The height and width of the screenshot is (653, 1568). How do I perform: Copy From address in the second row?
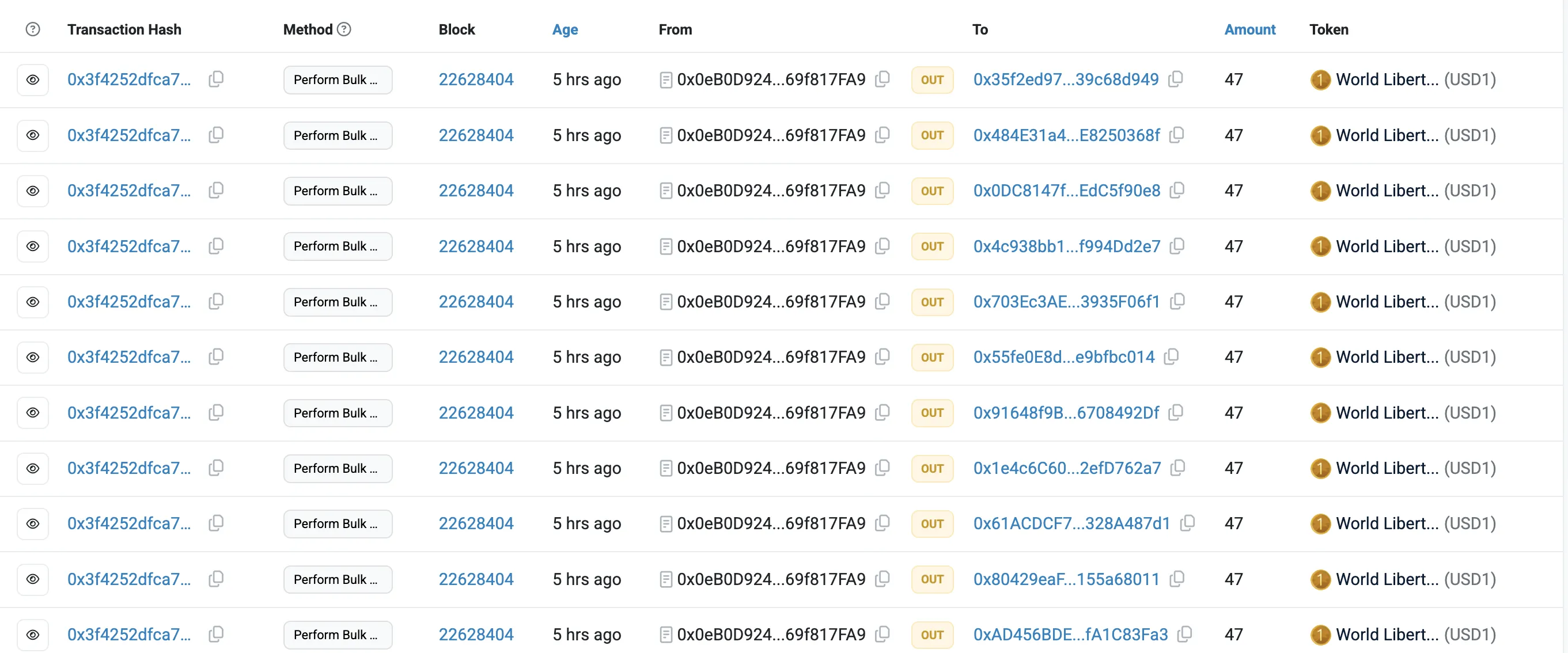click(x=882, y=135)
